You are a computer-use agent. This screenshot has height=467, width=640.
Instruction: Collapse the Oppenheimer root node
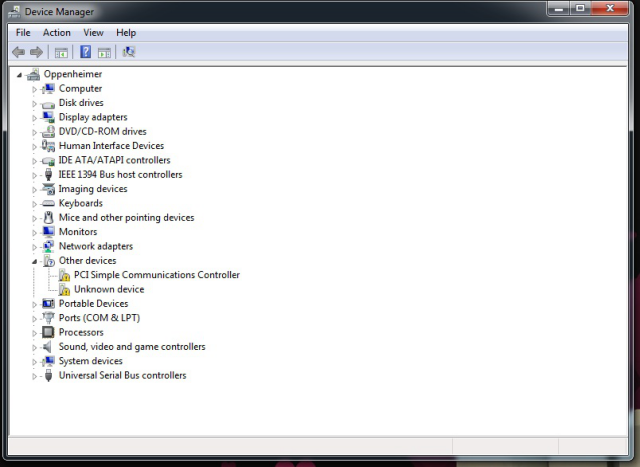19,75
